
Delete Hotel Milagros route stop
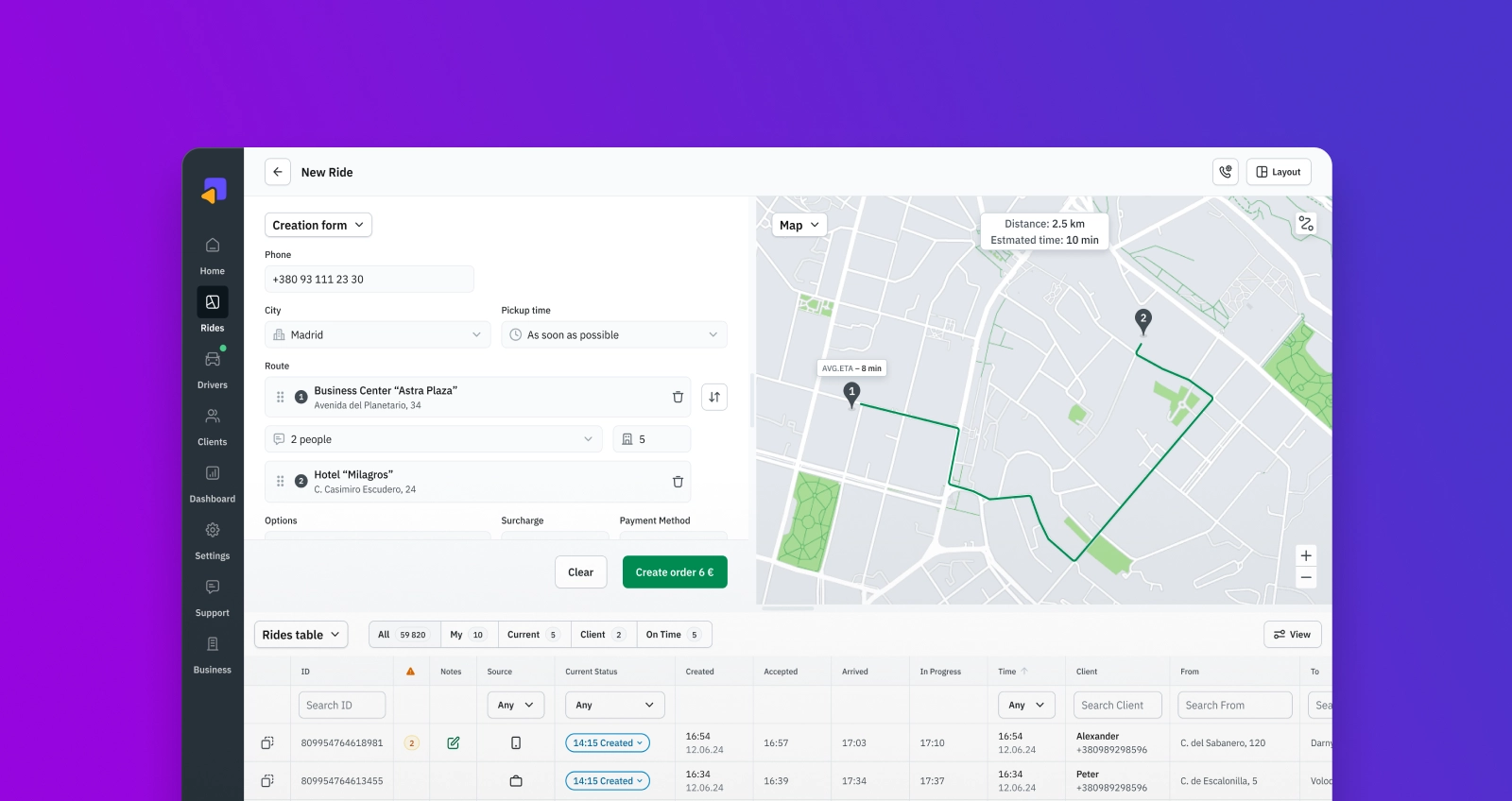click(x=678, y=482)
